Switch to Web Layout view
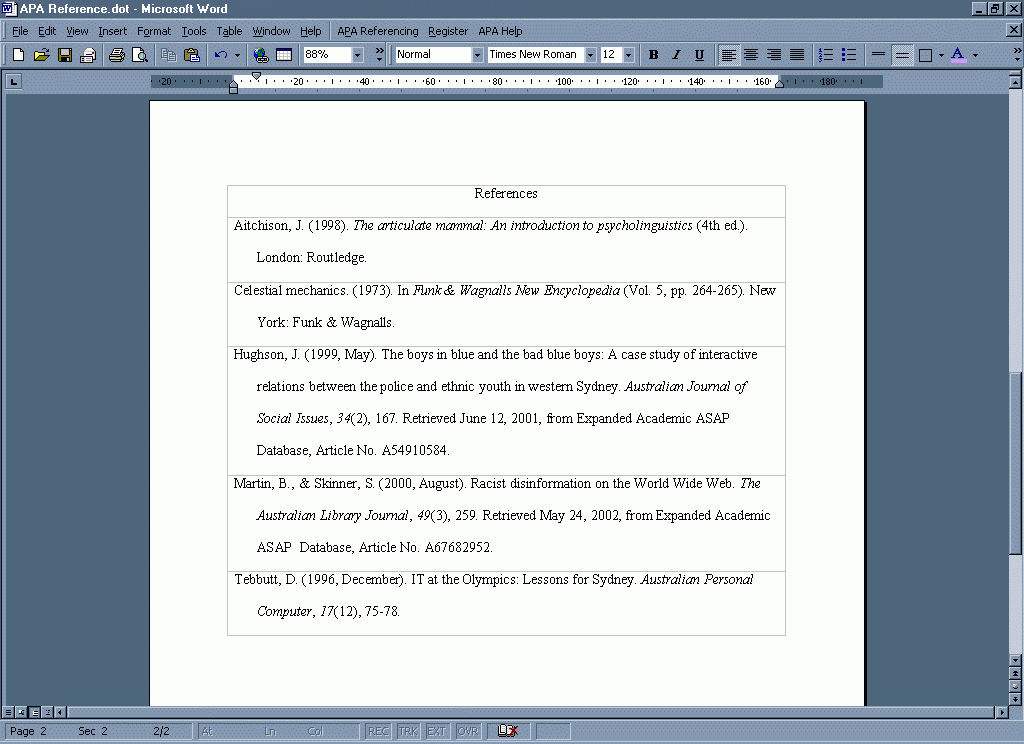Image resolution: width=1024 pixels, height=744 pixels. click(22, 712)
